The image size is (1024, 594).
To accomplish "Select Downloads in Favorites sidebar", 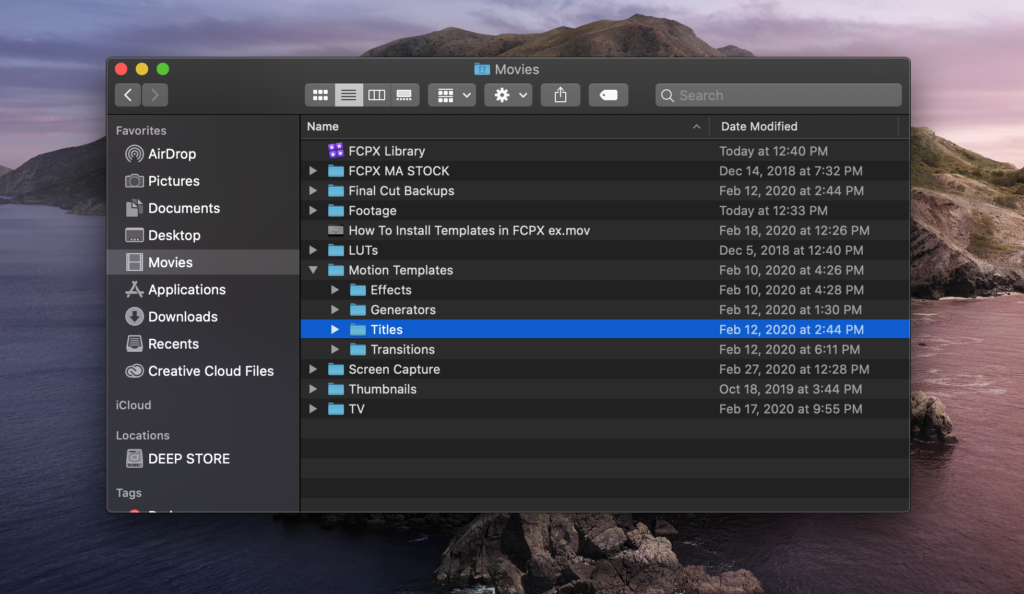I will point(182,317).
